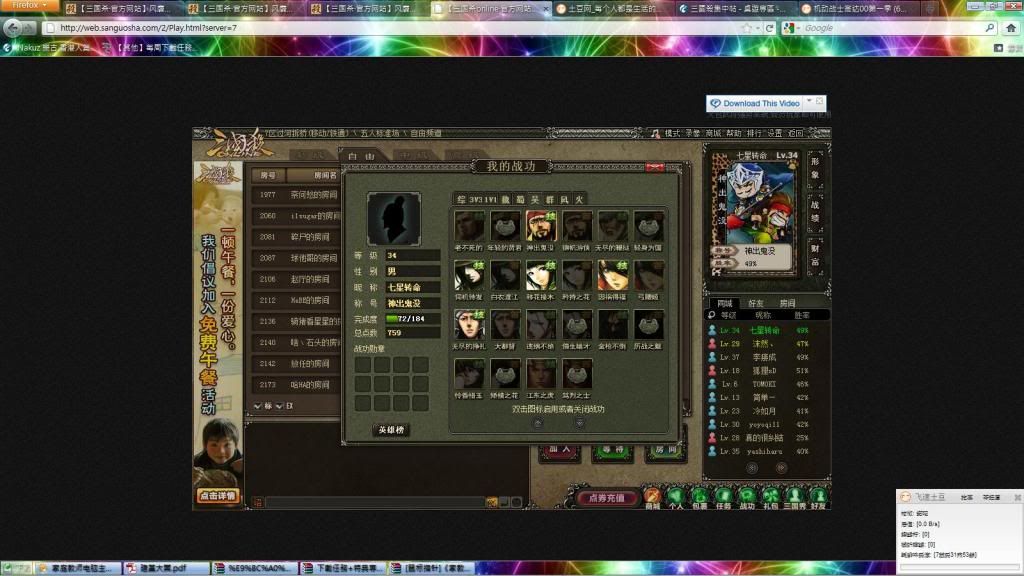The height and width of the screenshot is (576, 1024).
Task: Open the 个人 profile icon in bottom bar
Action: [x=676, y=498]
